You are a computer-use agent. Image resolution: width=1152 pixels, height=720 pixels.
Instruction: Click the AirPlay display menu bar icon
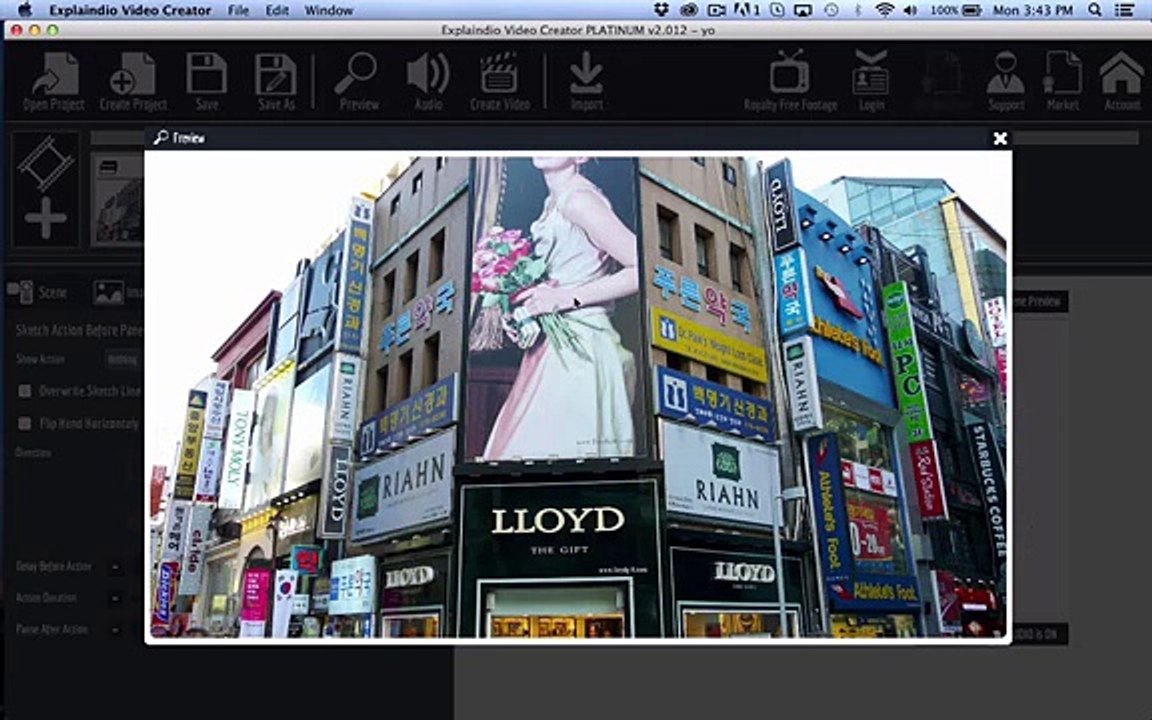point(803,10)
